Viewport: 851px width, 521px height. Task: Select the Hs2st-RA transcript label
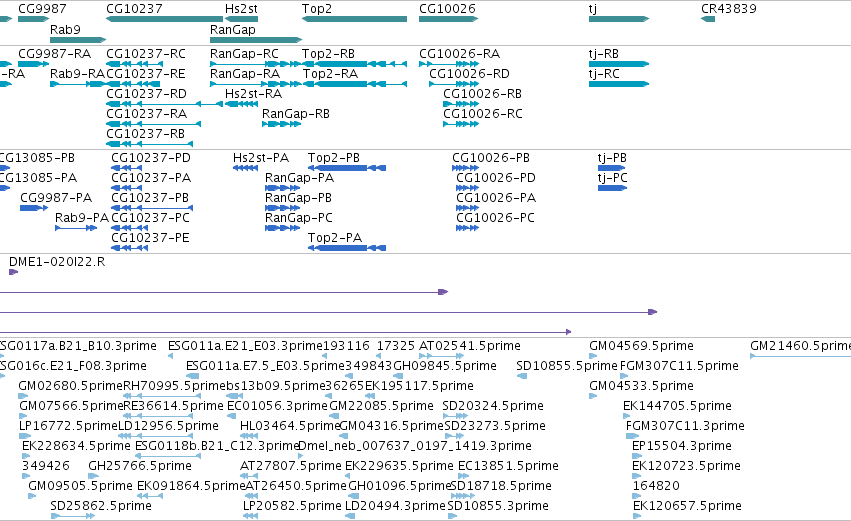coord(253,94)
